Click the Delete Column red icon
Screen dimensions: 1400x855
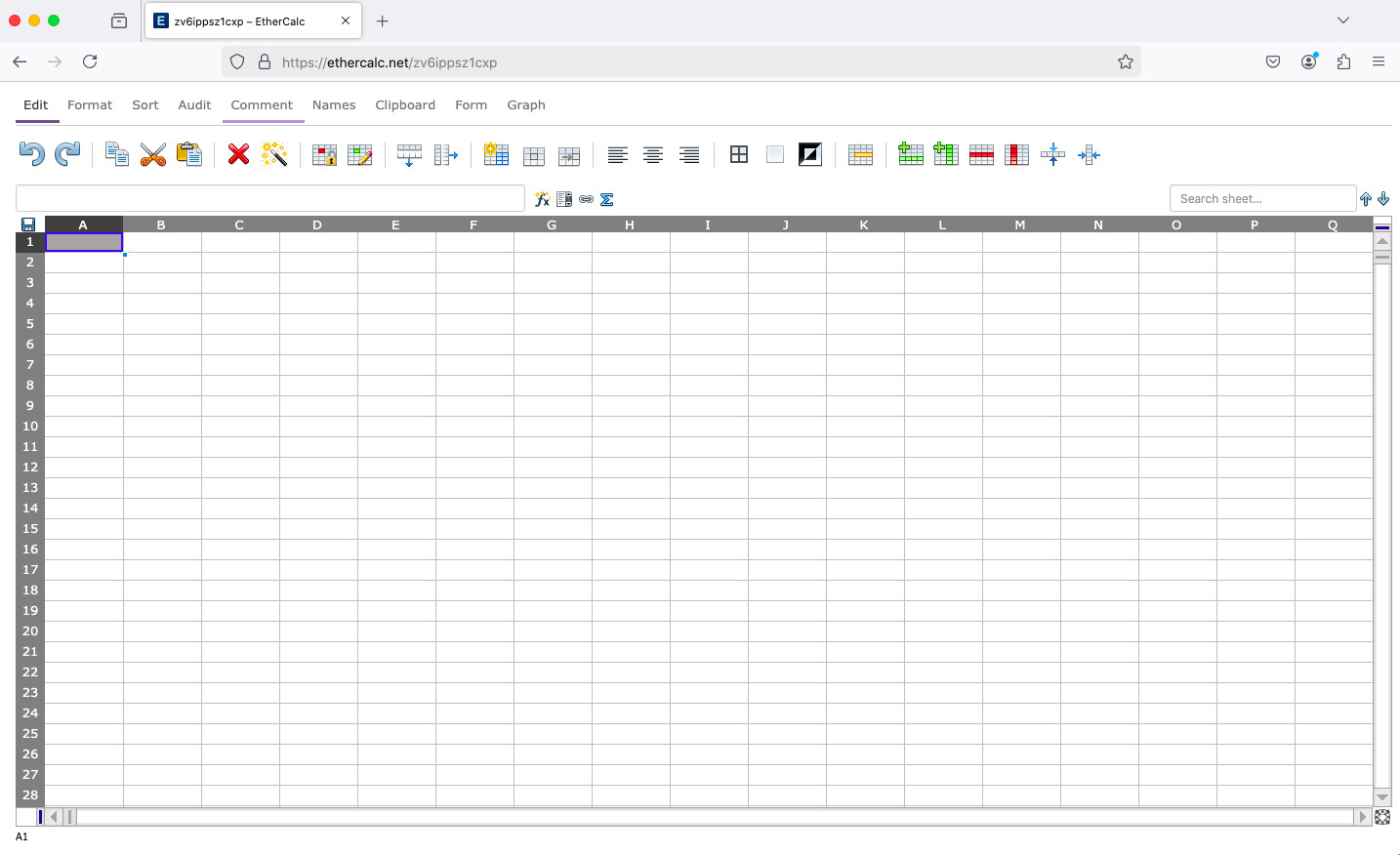(1016, 154)
